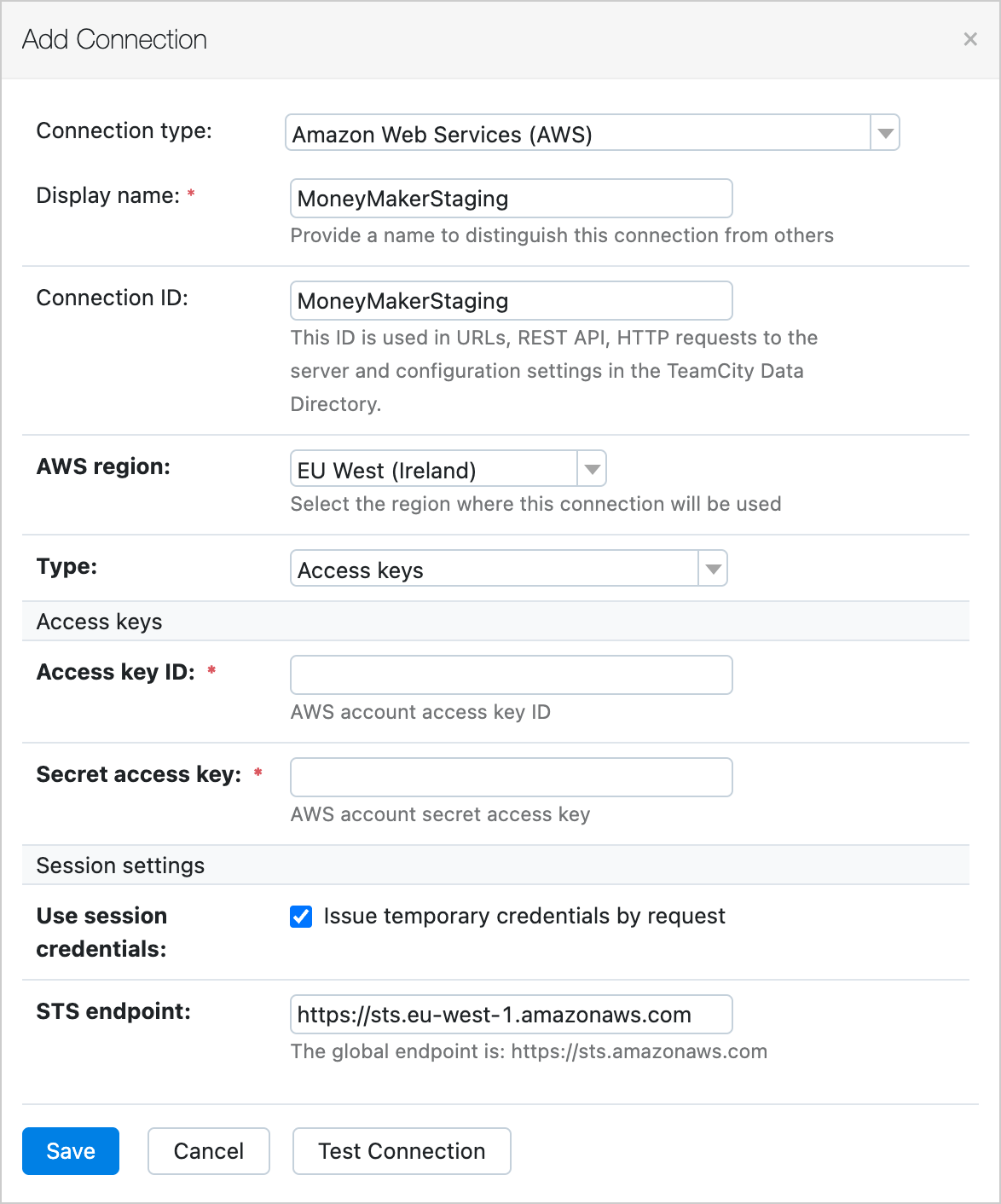The image size is (1001, 1204).
Task: Select the EU West (Ireland) combo box
Action: (448, 469)
